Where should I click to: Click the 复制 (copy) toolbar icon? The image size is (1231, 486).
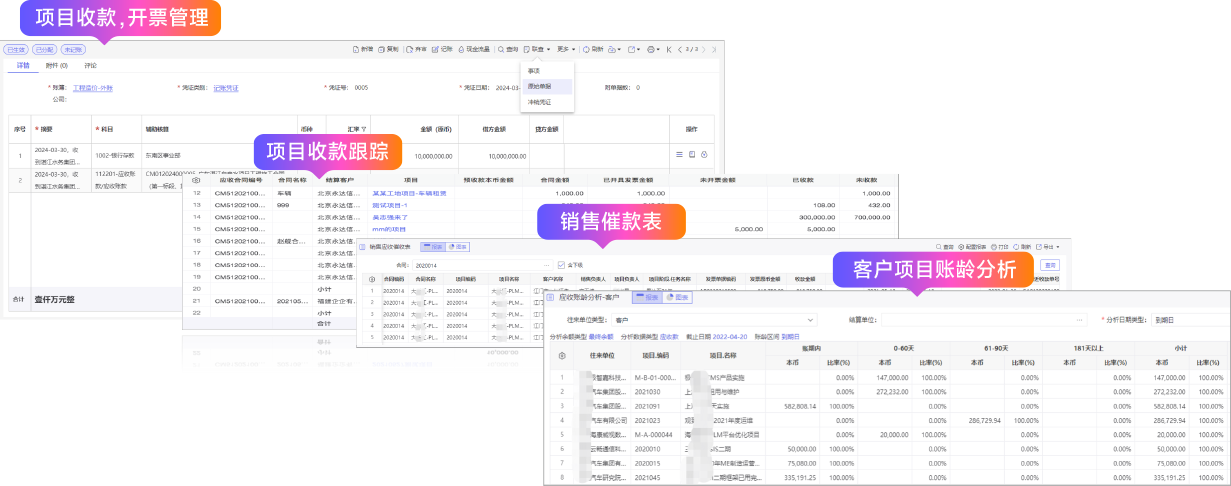389,49
